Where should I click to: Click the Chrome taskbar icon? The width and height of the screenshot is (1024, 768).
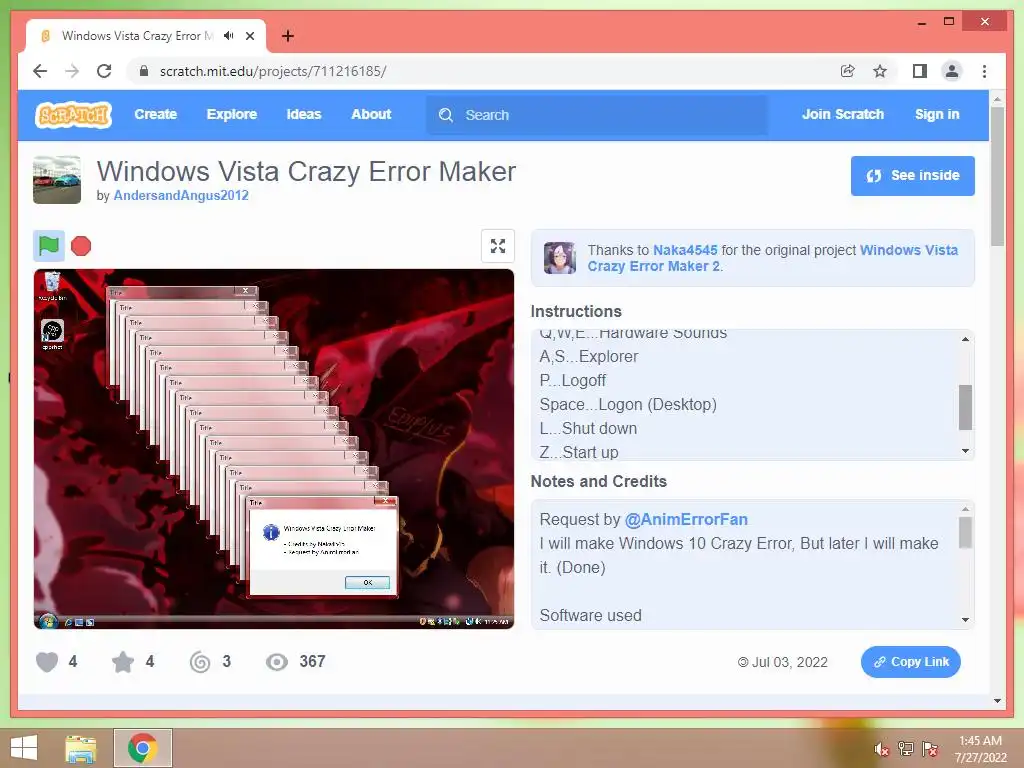[x=142, y=748]
